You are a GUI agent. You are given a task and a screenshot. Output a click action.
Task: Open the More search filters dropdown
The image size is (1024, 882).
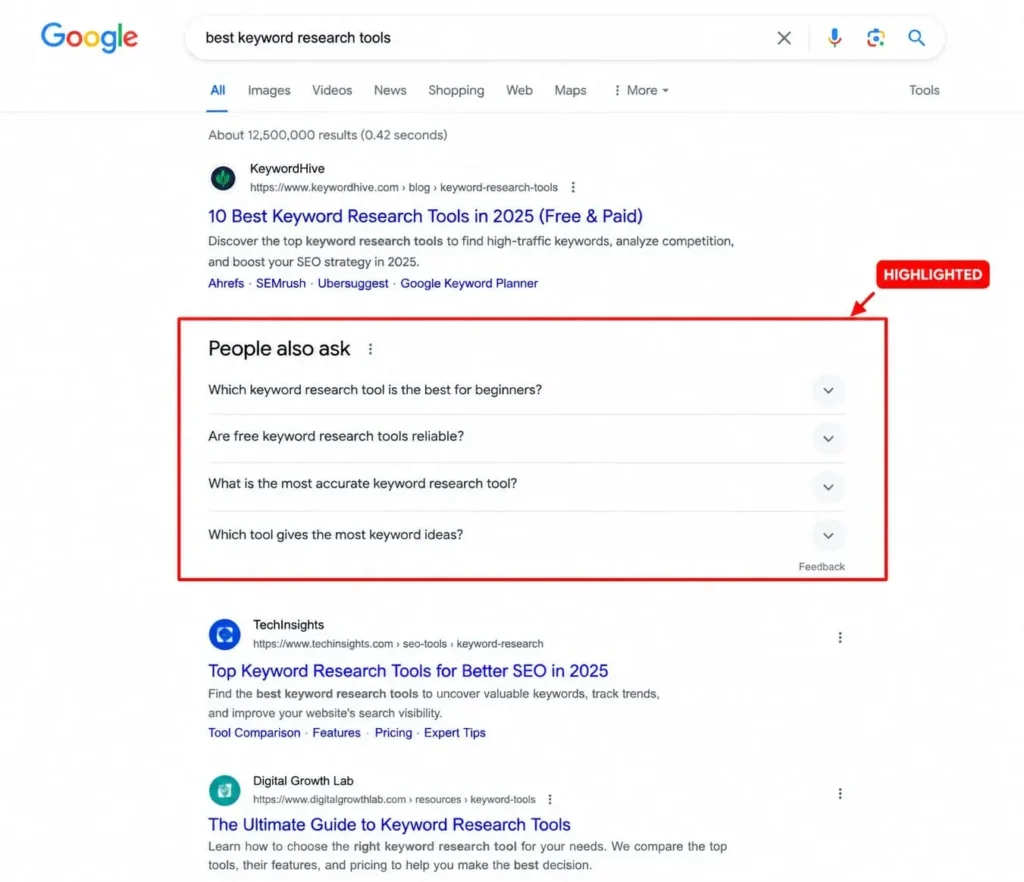pyautogui.click(x=641, y=90)
